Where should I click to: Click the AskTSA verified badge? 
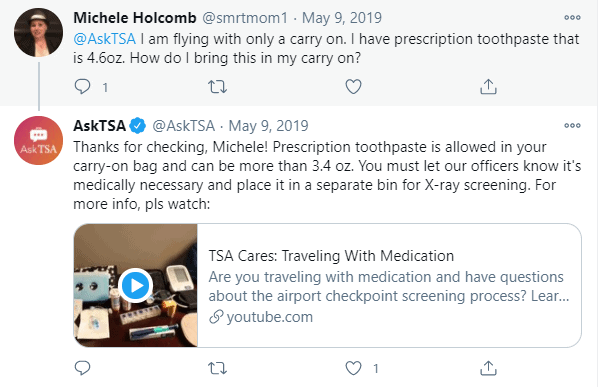pyautogui.click(x=138, y=126)
